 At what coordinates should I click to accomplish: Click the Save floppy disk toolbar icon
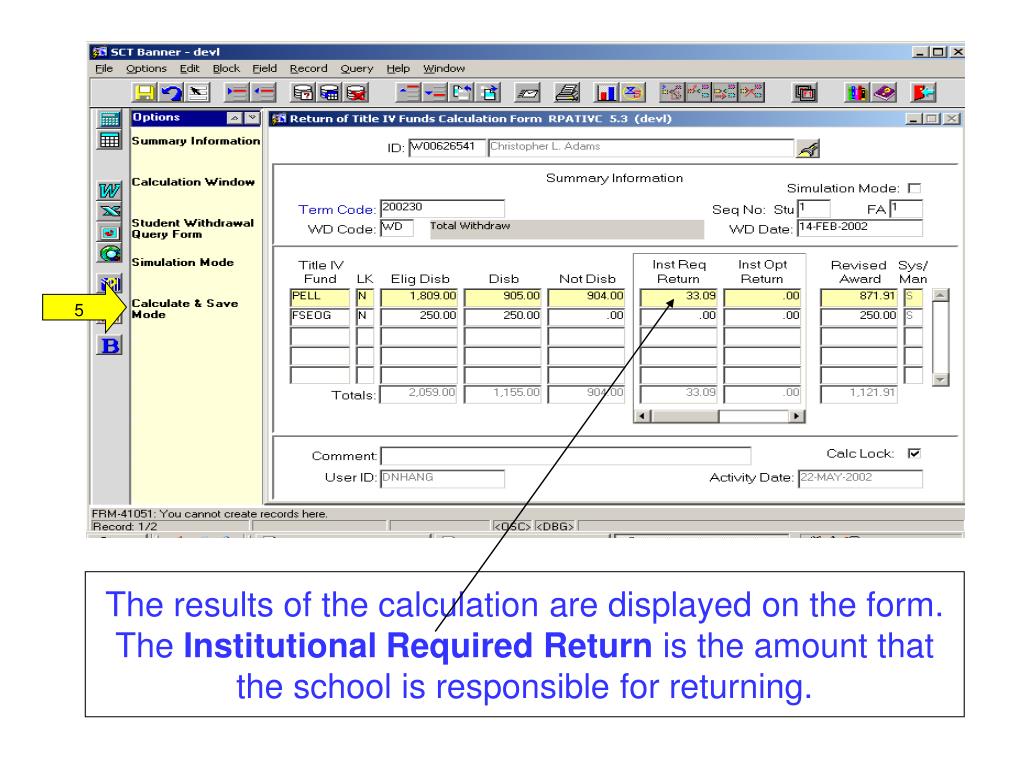145,93
